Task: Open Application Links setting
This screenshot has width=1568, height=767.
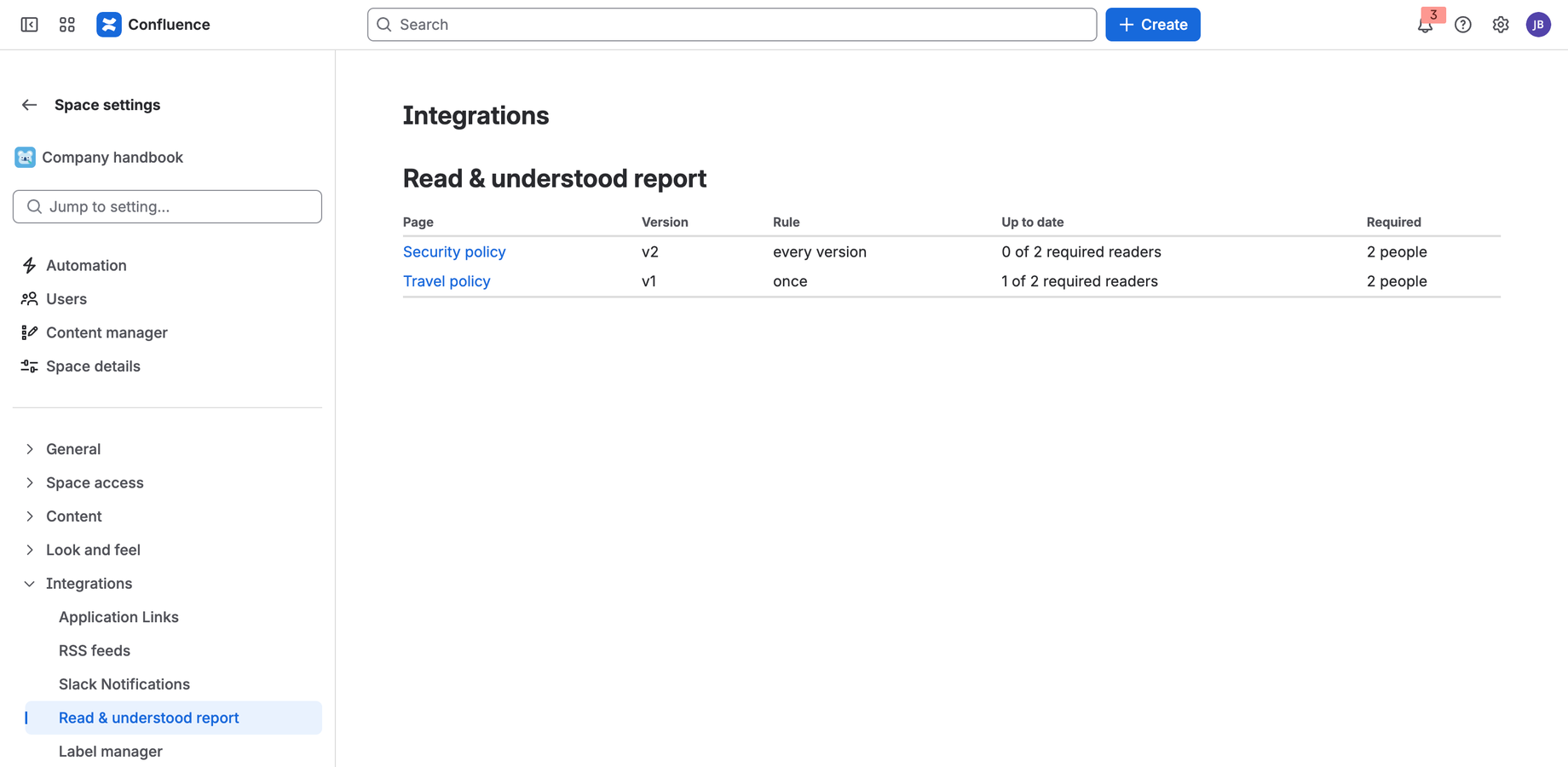Action: click(118, 617)
